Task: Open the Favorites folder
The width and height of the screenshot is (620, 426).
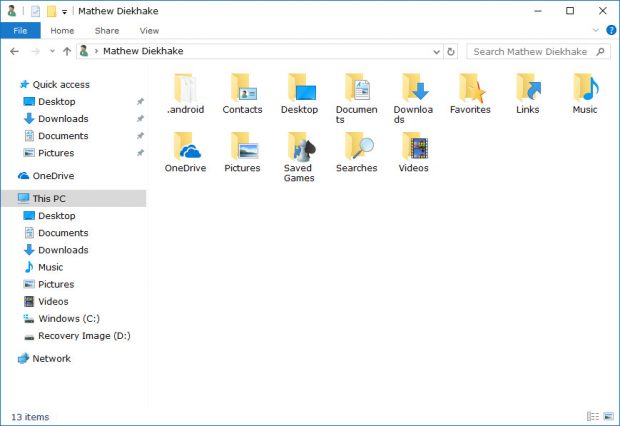Action: (470, 94)
